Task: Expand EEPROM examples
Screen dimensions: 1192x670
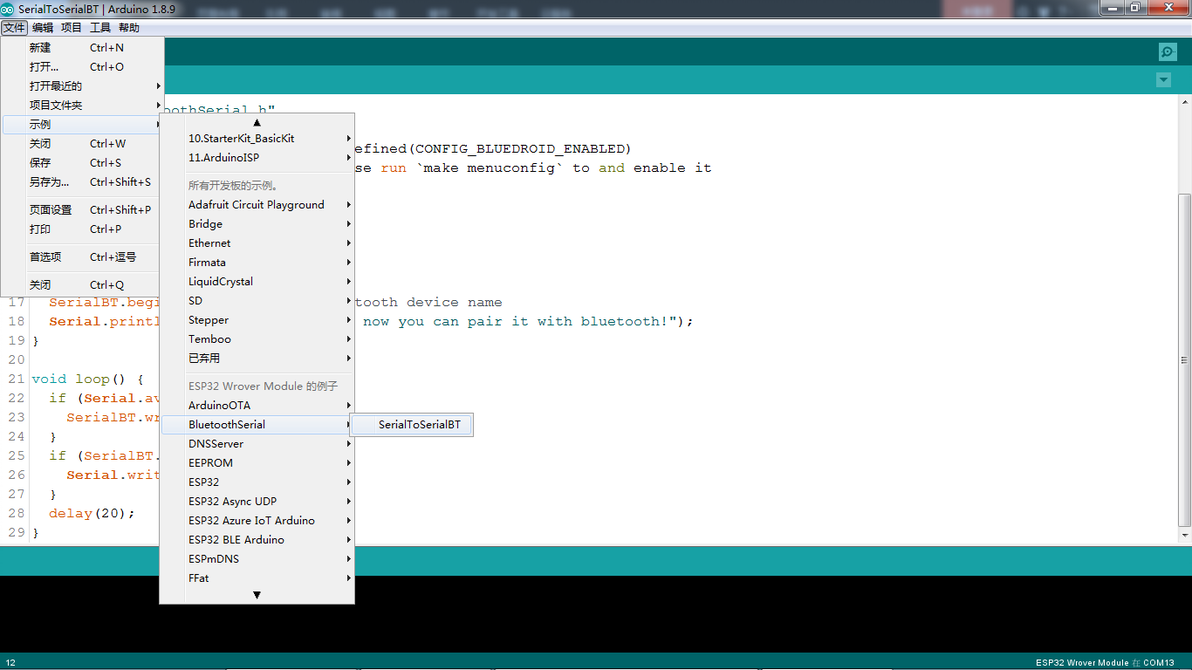Action: click(x=257, y=463)
